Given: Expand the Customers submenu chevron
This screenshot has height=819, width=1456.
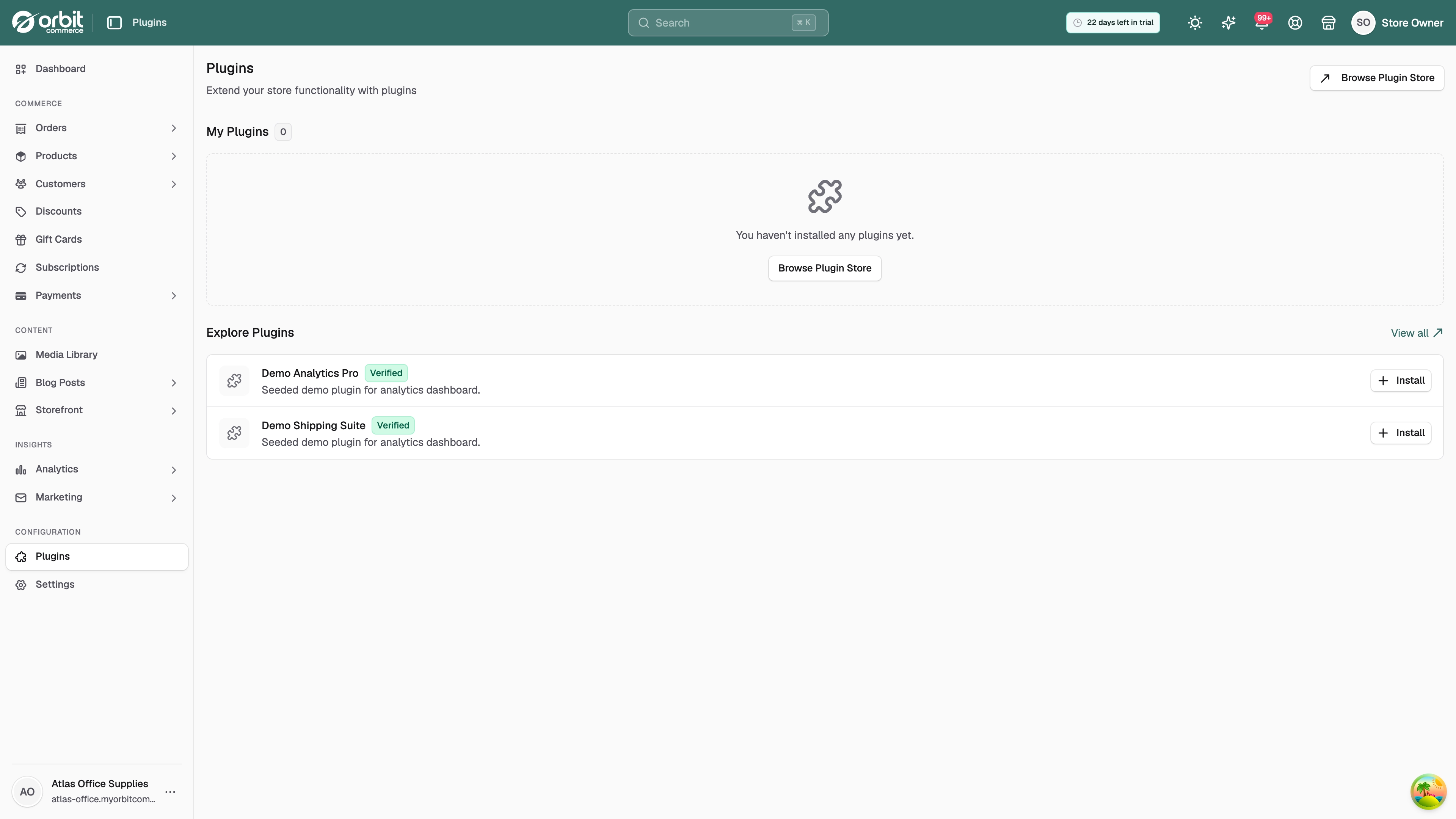Looking at the screenshot, I should [x=174, y=184].
